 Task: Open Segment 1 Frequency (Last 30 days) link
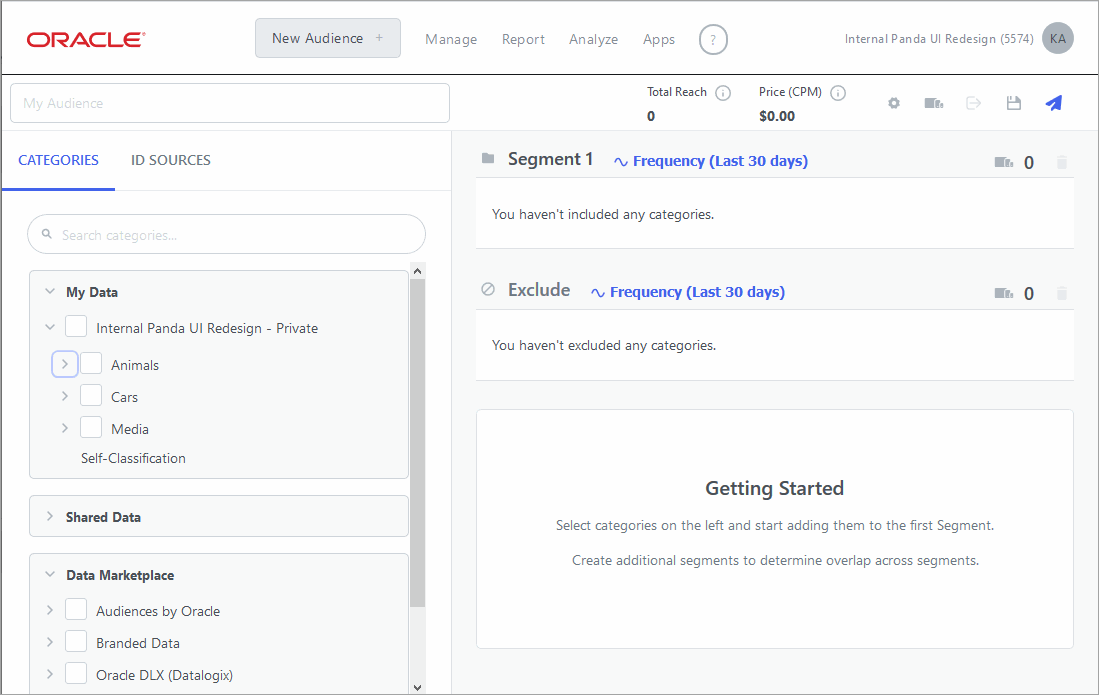711,161
